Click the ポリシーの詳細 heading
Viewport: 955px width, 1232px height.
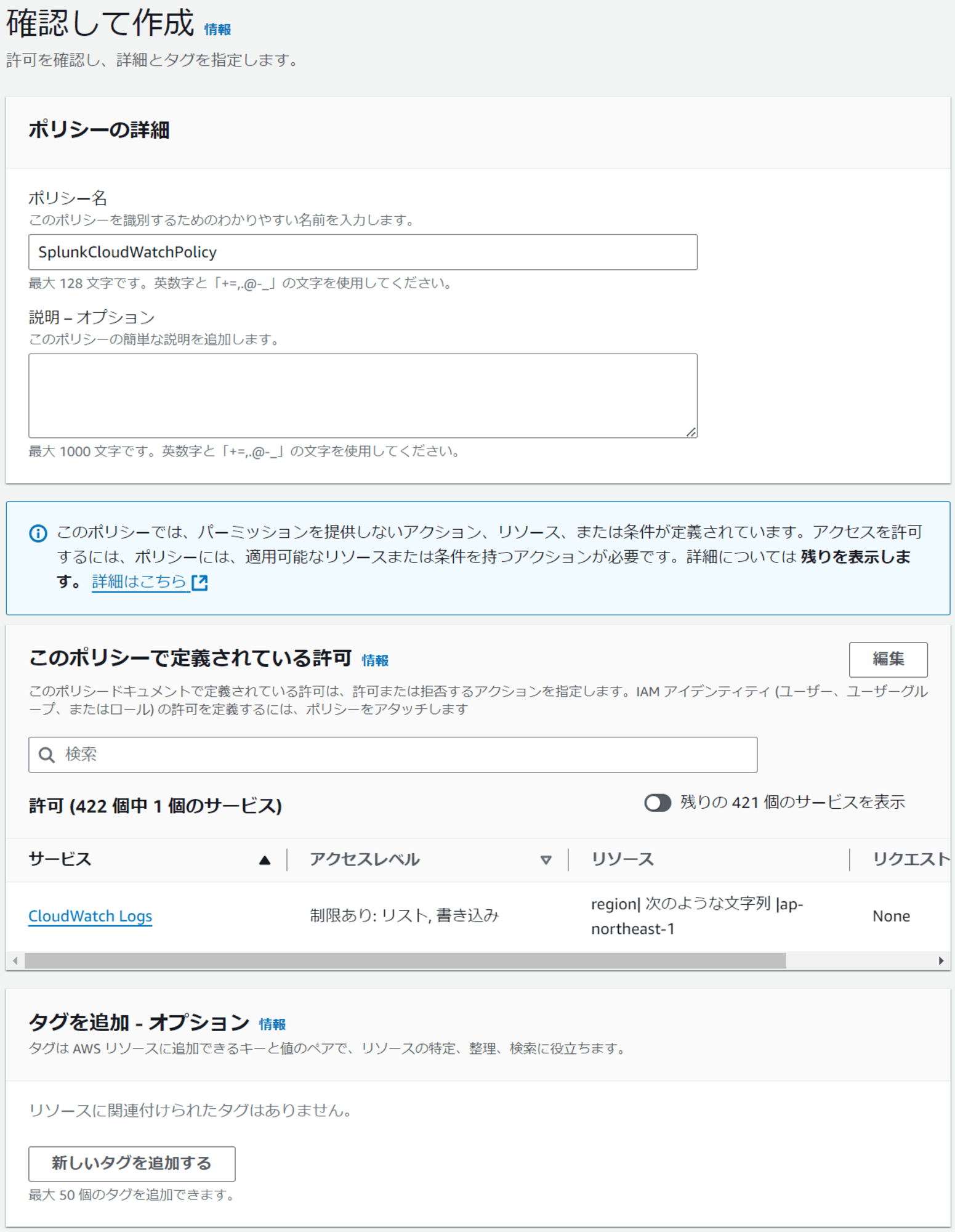pos(99,130)
